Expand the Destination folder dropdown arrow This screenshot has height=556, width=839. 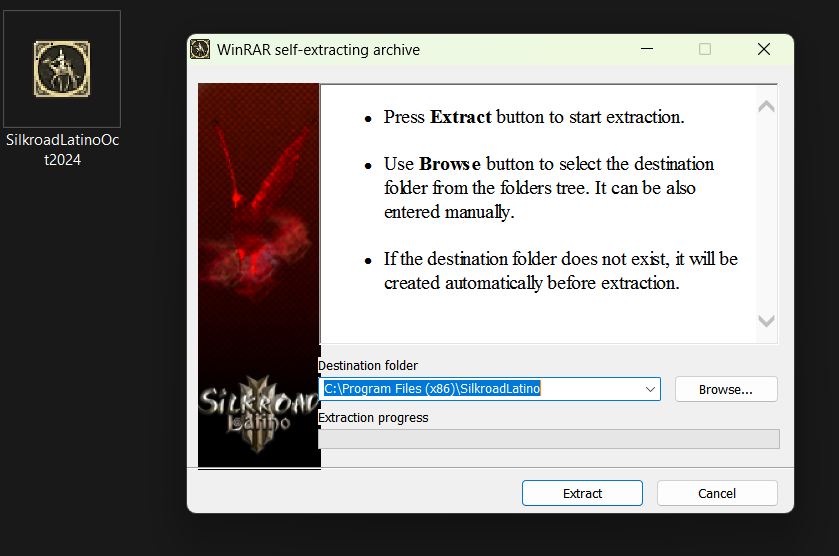coord(650,389)
